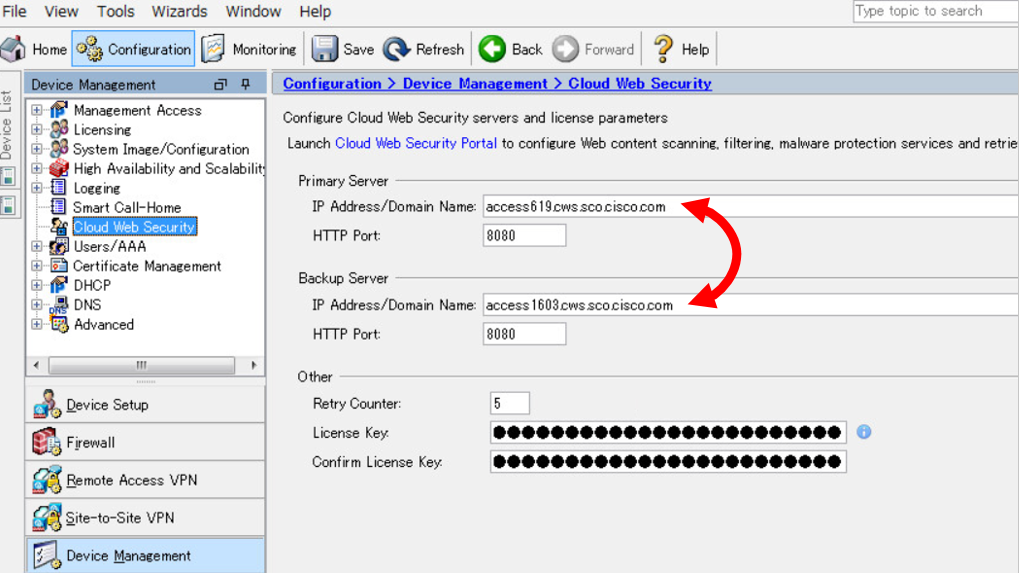This screenshot has height=573, width=1019.
Task: Open the Device Setup section
Action: click(x=146, y=405)
